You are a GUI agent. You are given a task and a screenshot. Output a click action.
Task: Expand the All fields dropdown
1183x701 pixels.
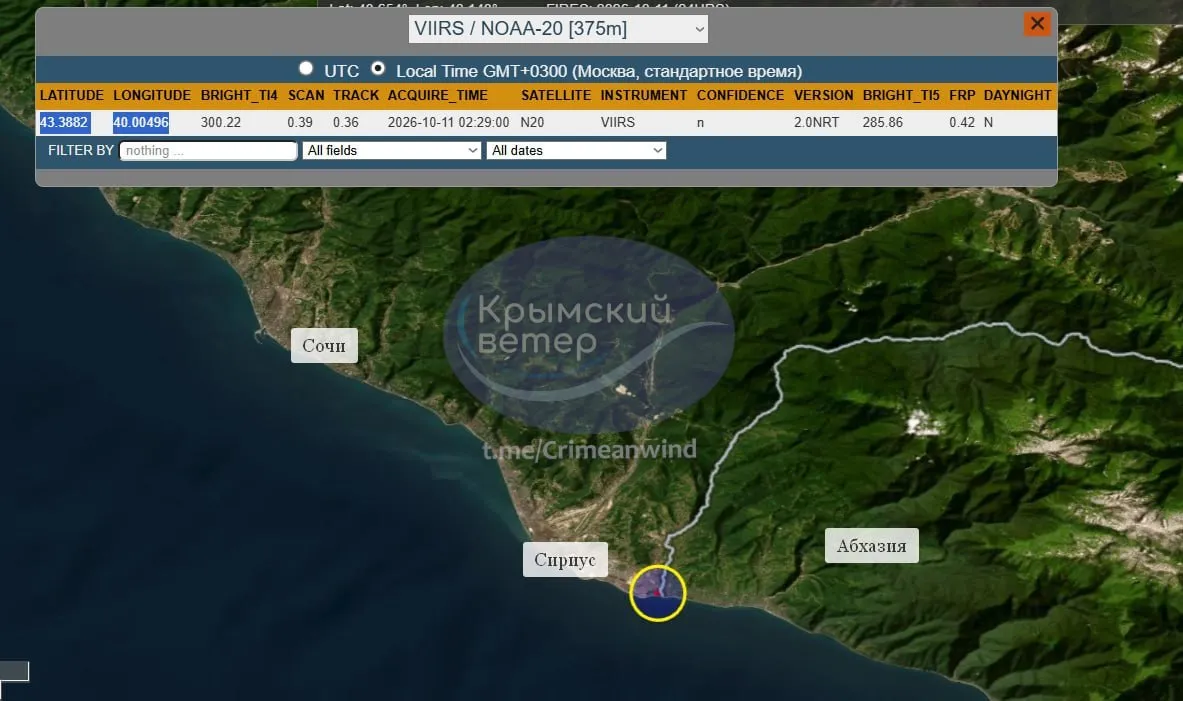(x=392, y=150)
